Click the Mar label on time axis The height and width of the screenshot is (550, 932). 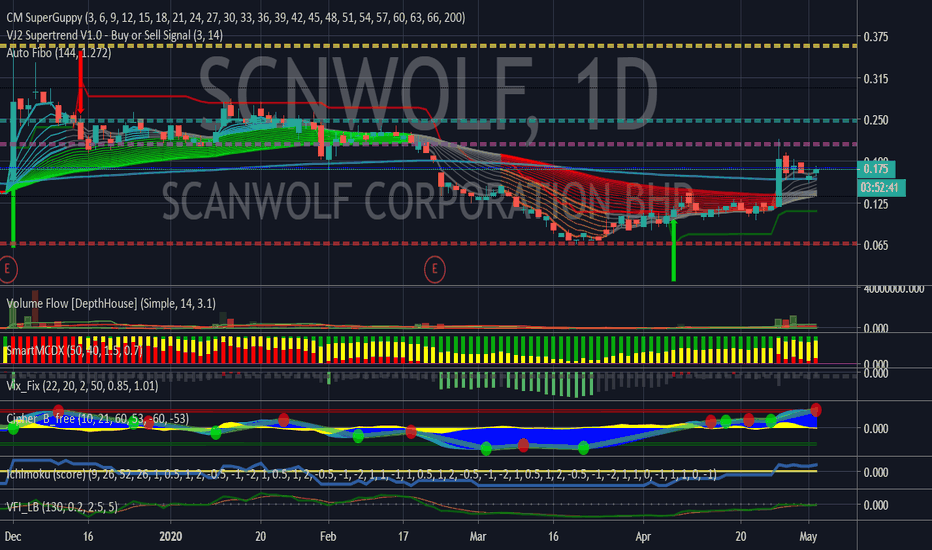478,536
